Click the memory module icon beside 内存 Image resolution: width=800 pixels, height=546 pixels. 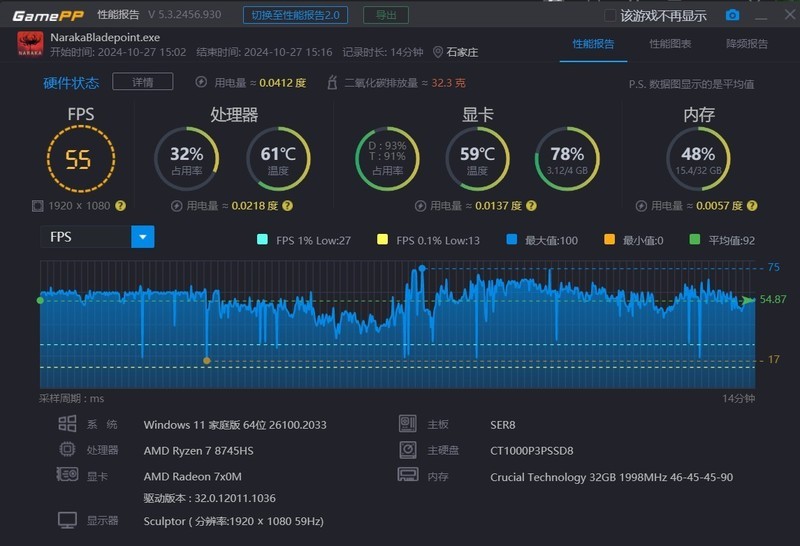408,475
